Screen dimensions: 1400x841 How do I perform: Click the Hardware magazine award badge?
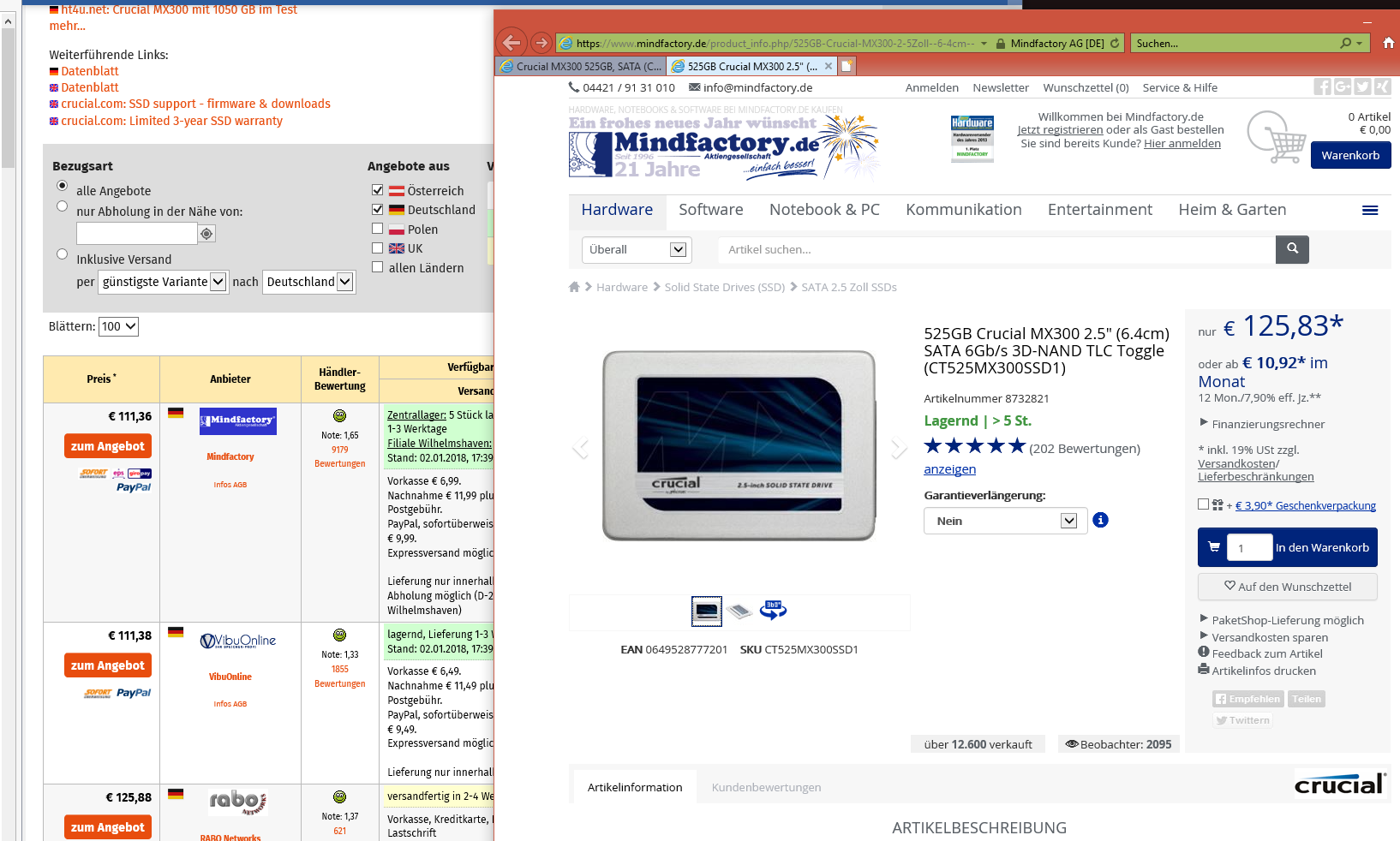point(972,139)
